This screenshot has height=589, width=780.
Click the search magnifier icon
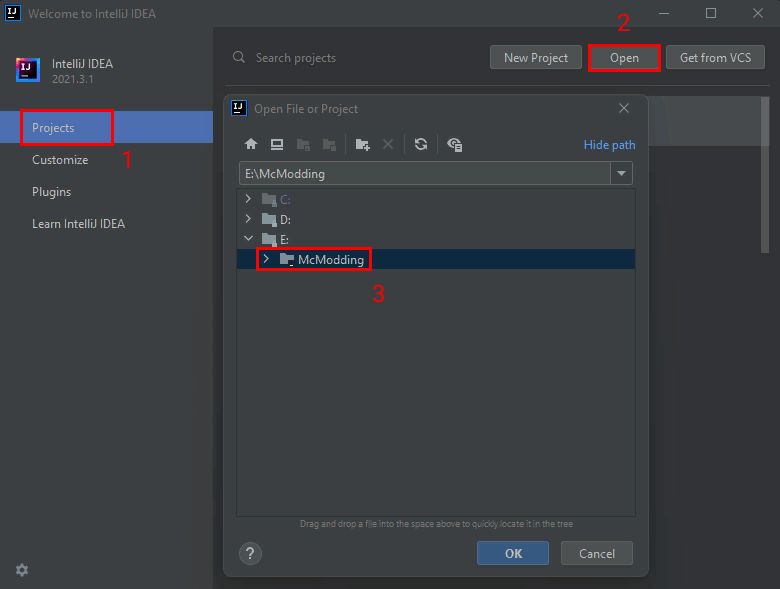pos(239,58)
